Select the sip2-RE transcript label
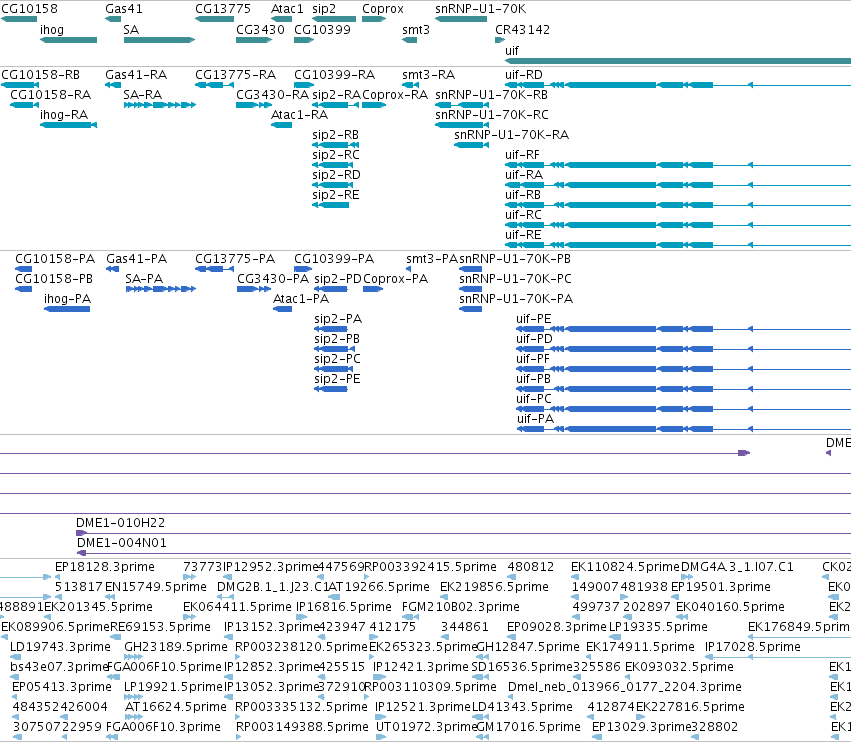Screen dimensions: 851x742 point(335,195)
